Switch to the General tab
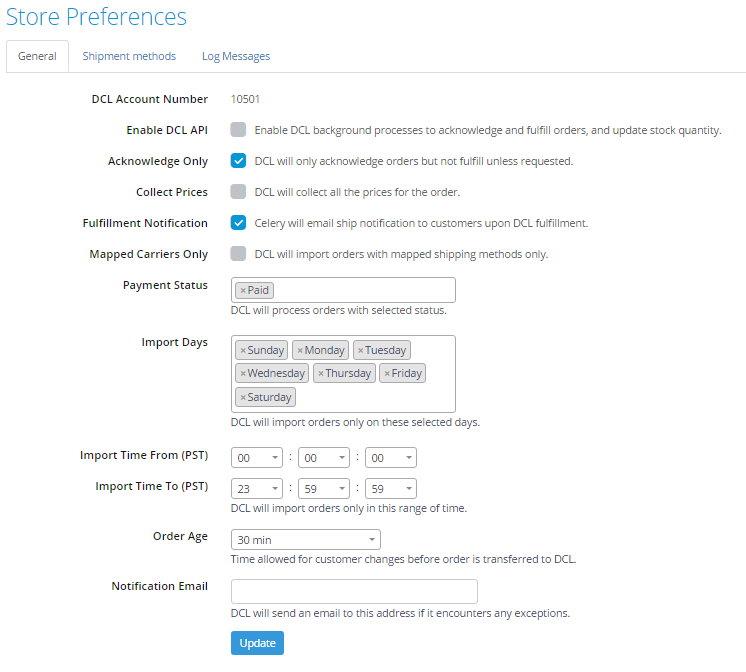This screenshot has width=746, height=672. [37, 56]
